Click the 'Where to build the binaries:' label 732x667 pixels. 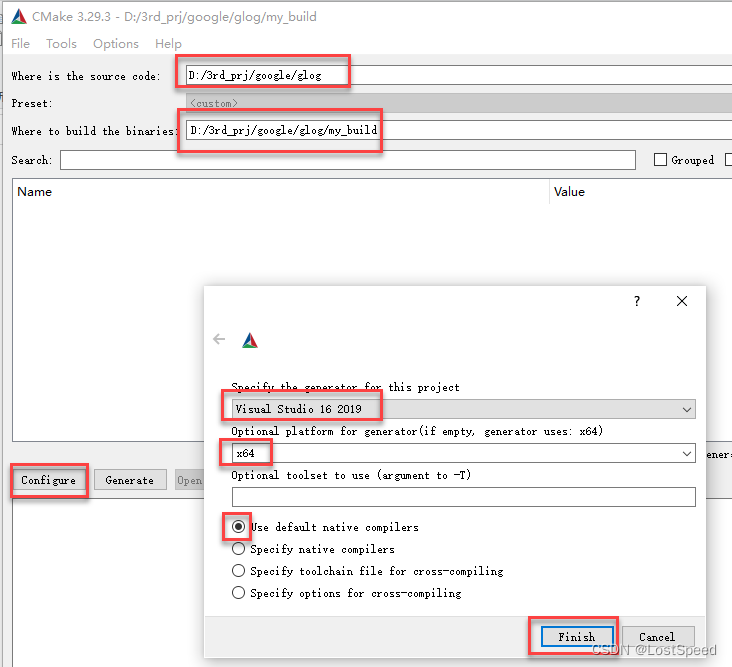pos(95,131)
